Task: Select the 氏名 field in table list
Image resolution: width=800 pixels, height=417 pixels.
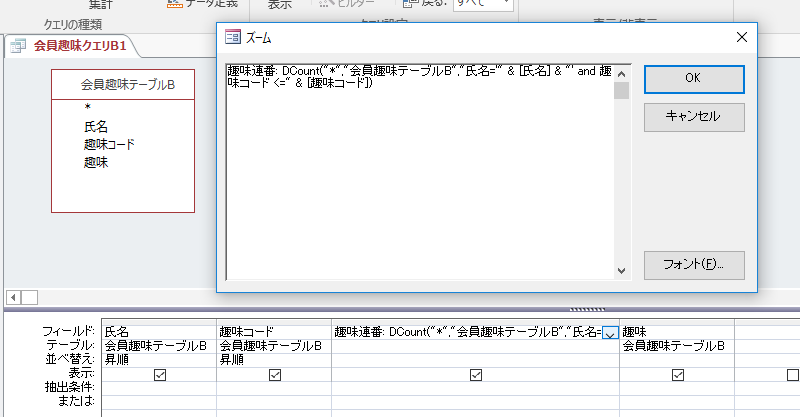Action: pos(96,127)
